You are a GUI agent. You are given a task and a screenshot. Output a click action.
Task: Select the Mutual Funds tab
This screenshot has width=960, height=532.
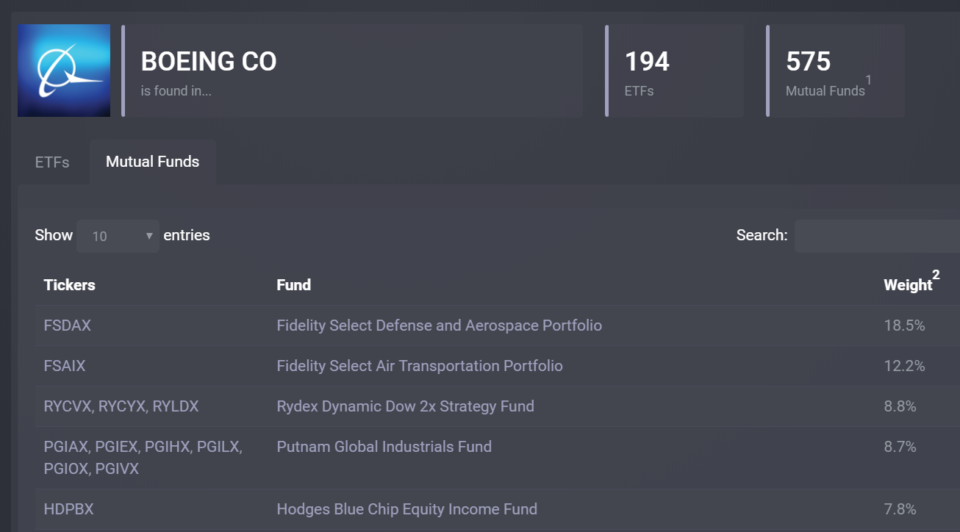point(152,162)
